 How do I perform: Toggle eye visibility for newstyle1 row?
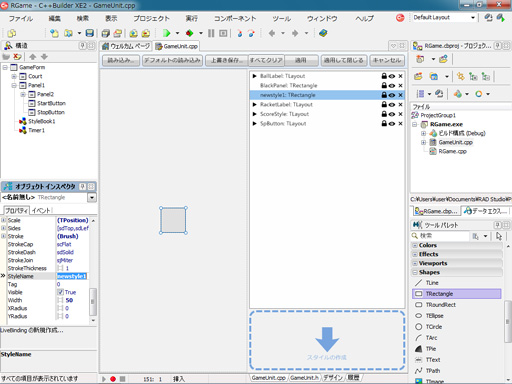(x=392, y=95)
